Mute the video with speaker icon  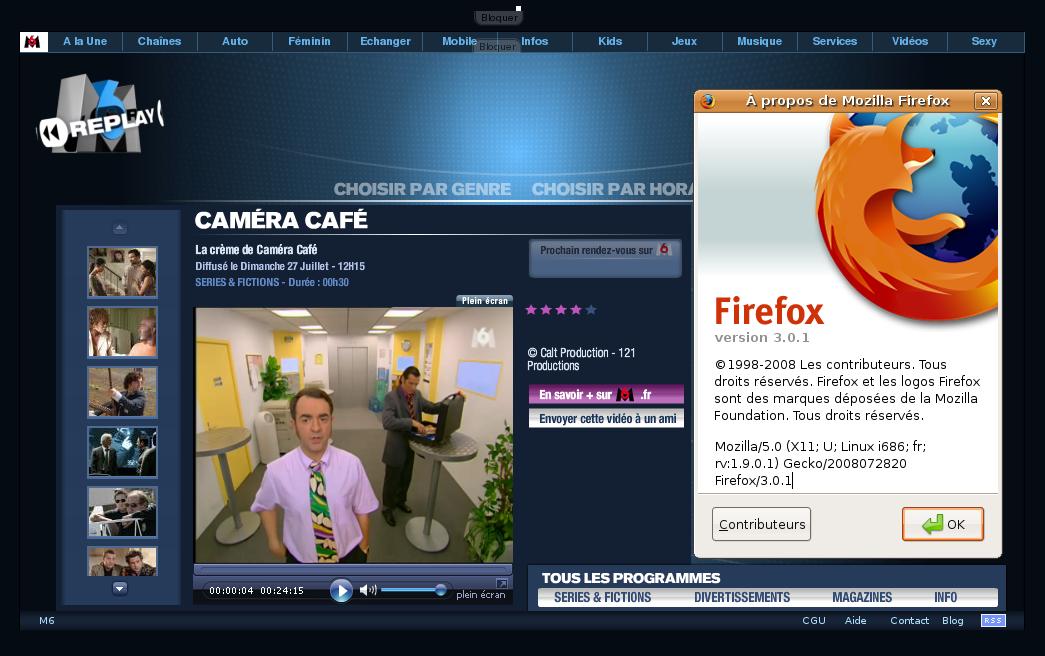click(x=368, y=590)
